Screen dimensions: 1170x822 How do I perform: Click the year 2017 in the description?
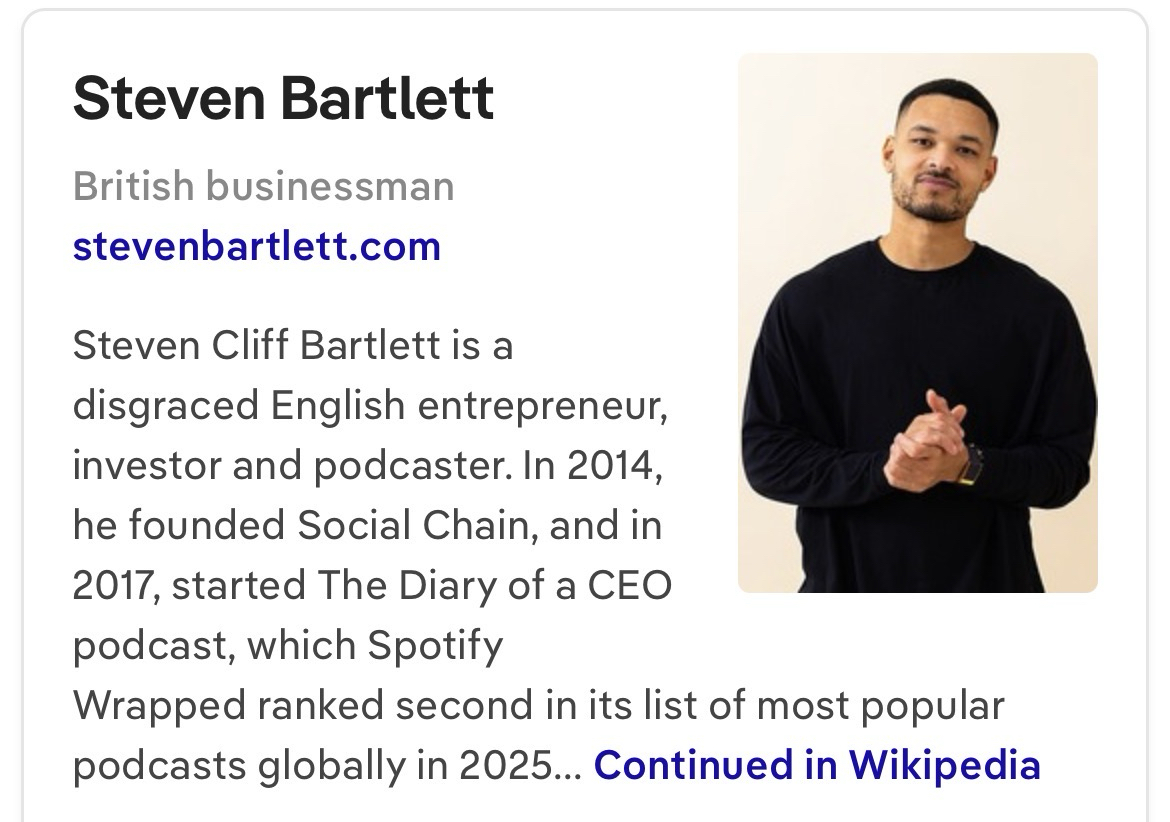click(113, 586)
